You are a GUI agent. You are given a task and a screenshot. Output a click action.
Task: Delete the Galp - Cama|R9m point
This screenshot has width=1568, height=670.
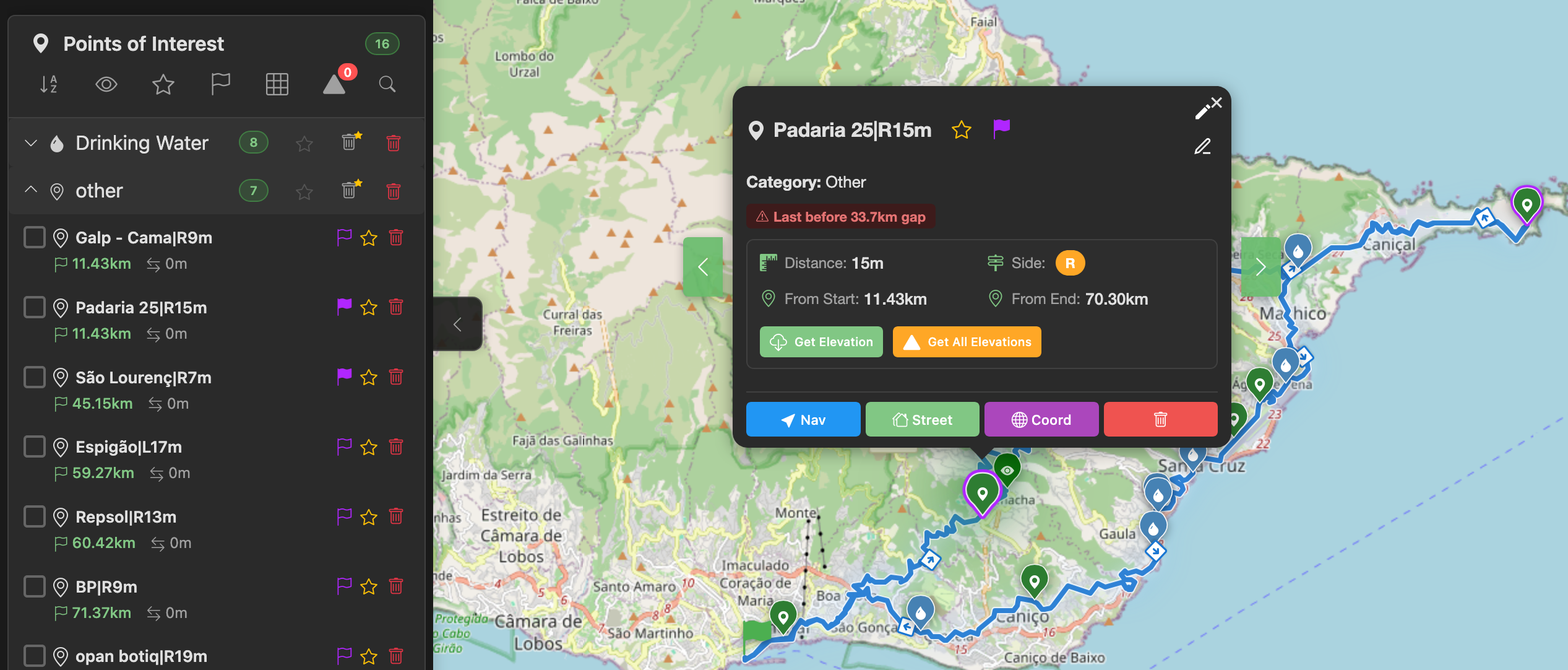(x=396, y=238)
